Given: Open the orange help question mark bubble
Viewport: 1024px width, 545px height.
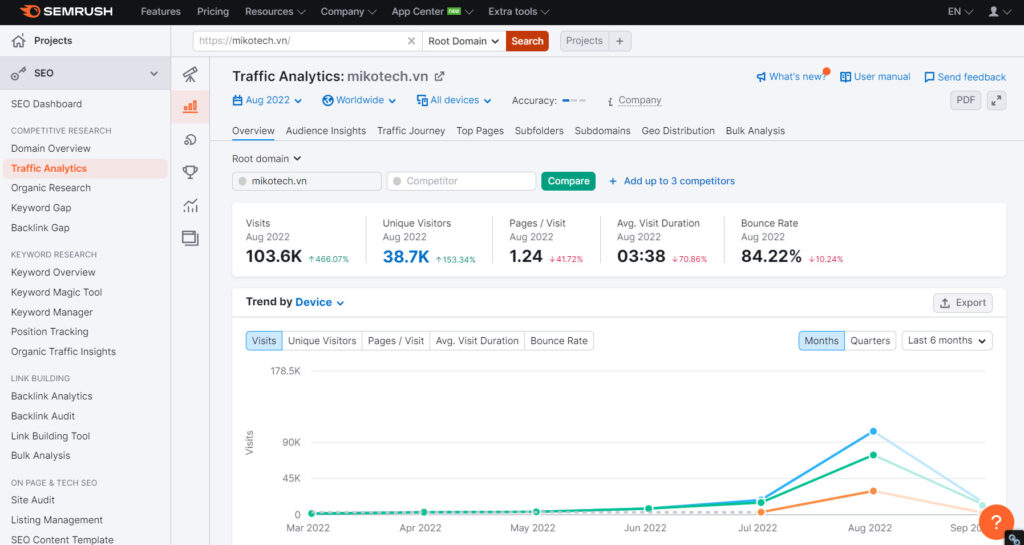Looking at the screenshot, I should pyautogui.click(x=996, y=522).
